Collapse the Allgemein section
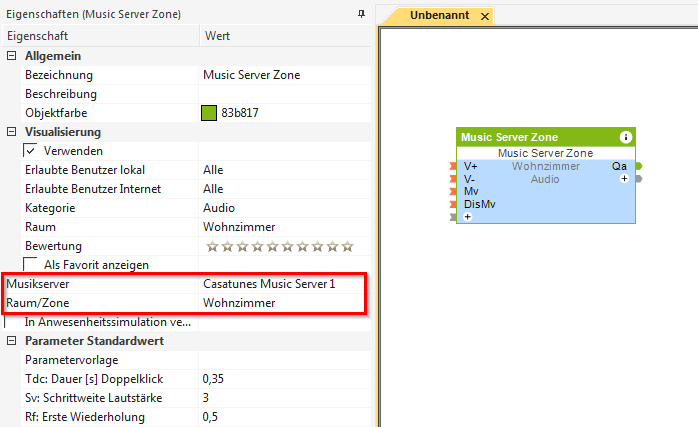The height and width of the screenshot is (427, 698). (x=12, y=55)
